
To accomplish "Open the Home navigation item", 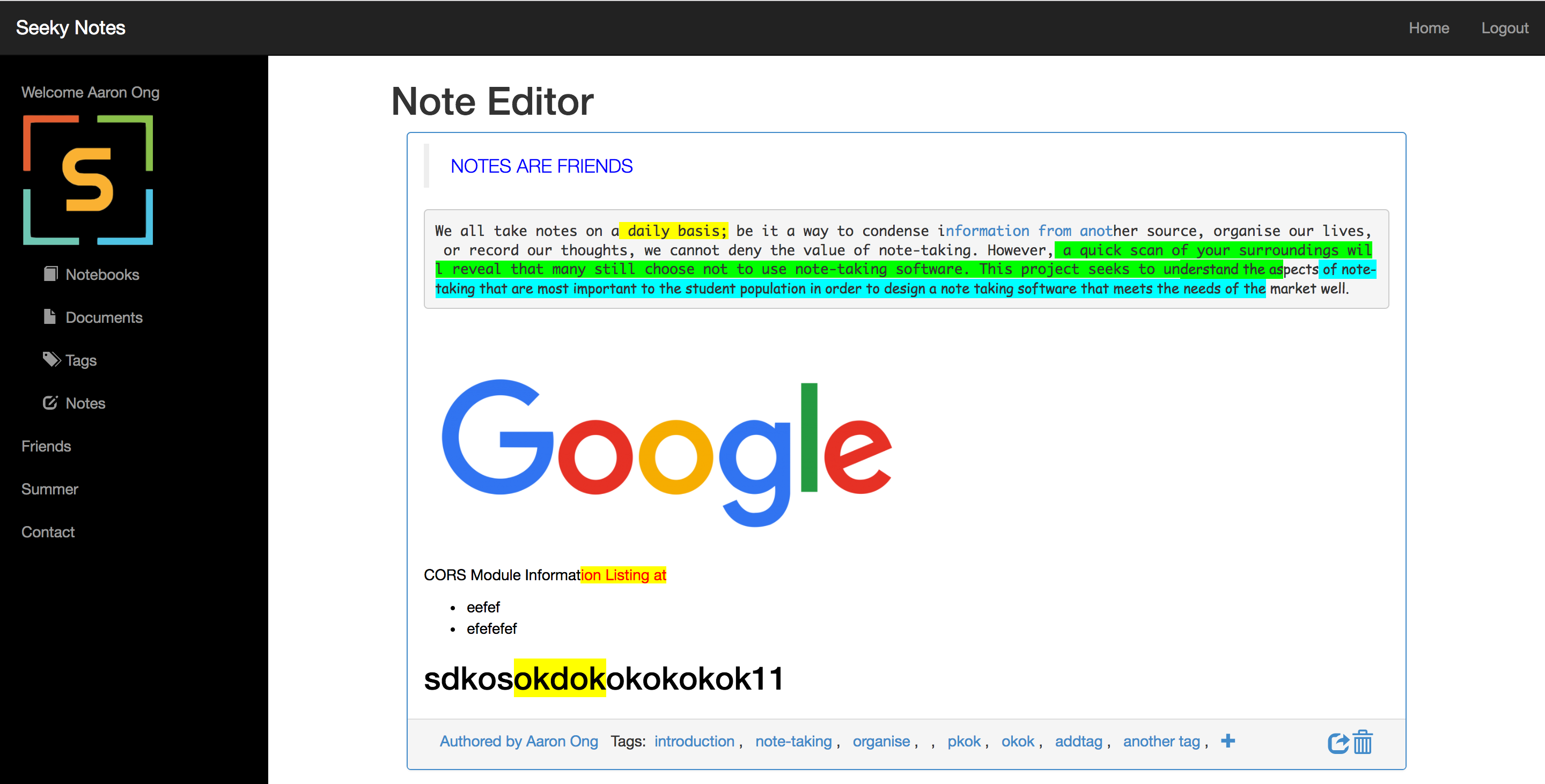I will click(1428, 28).
